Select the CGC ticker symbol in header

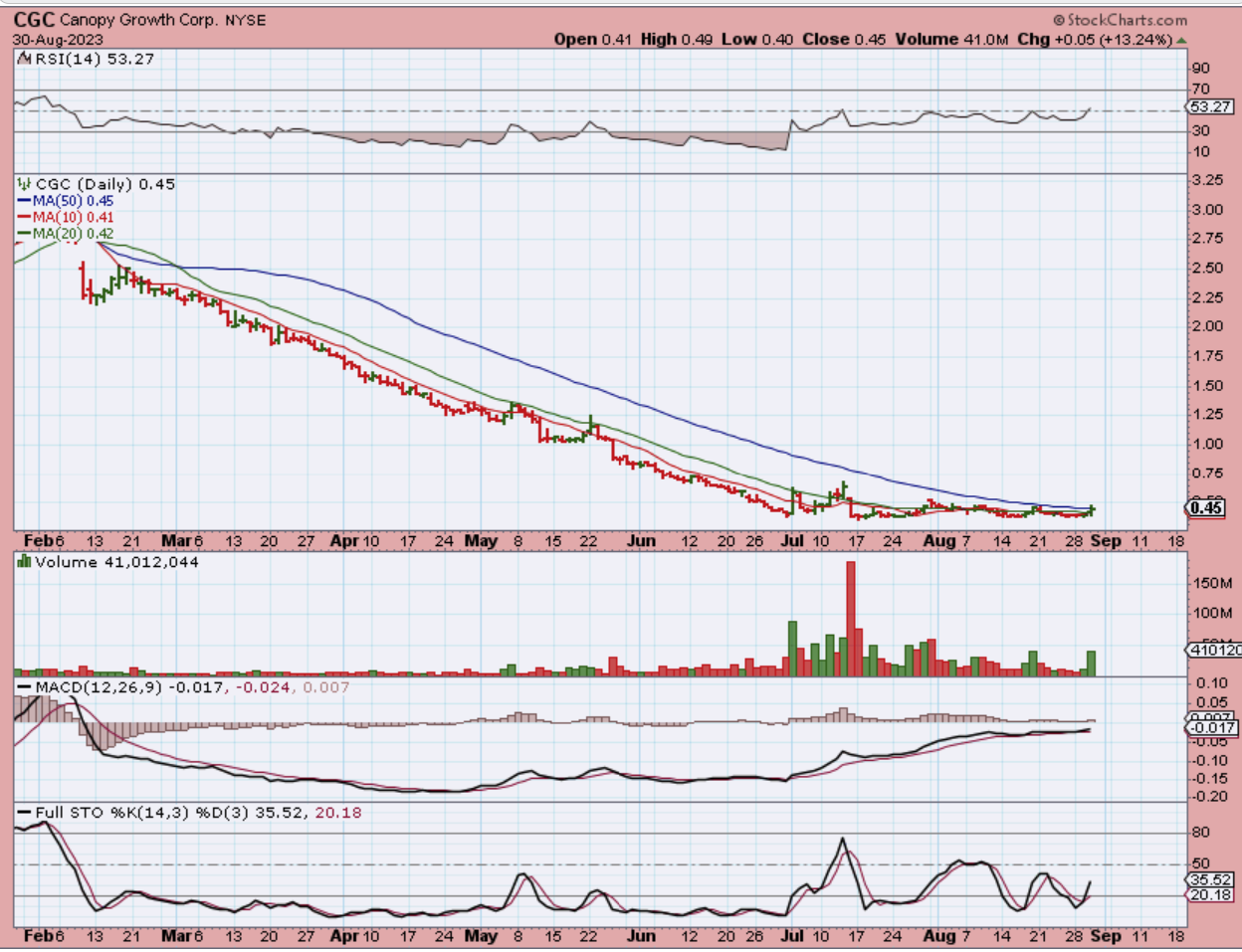(34, 19)
